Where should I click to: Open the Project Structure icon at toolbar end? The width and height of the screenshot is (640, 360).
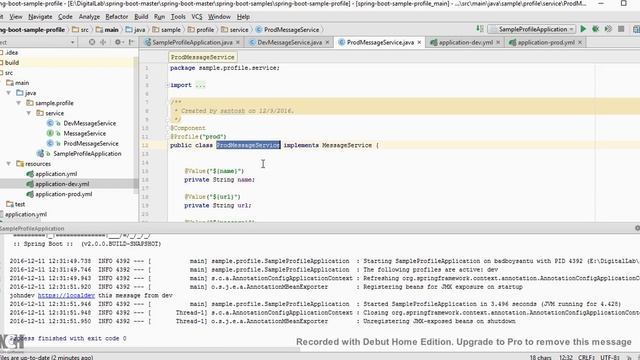pyautogui.click(x=636, y=29)
